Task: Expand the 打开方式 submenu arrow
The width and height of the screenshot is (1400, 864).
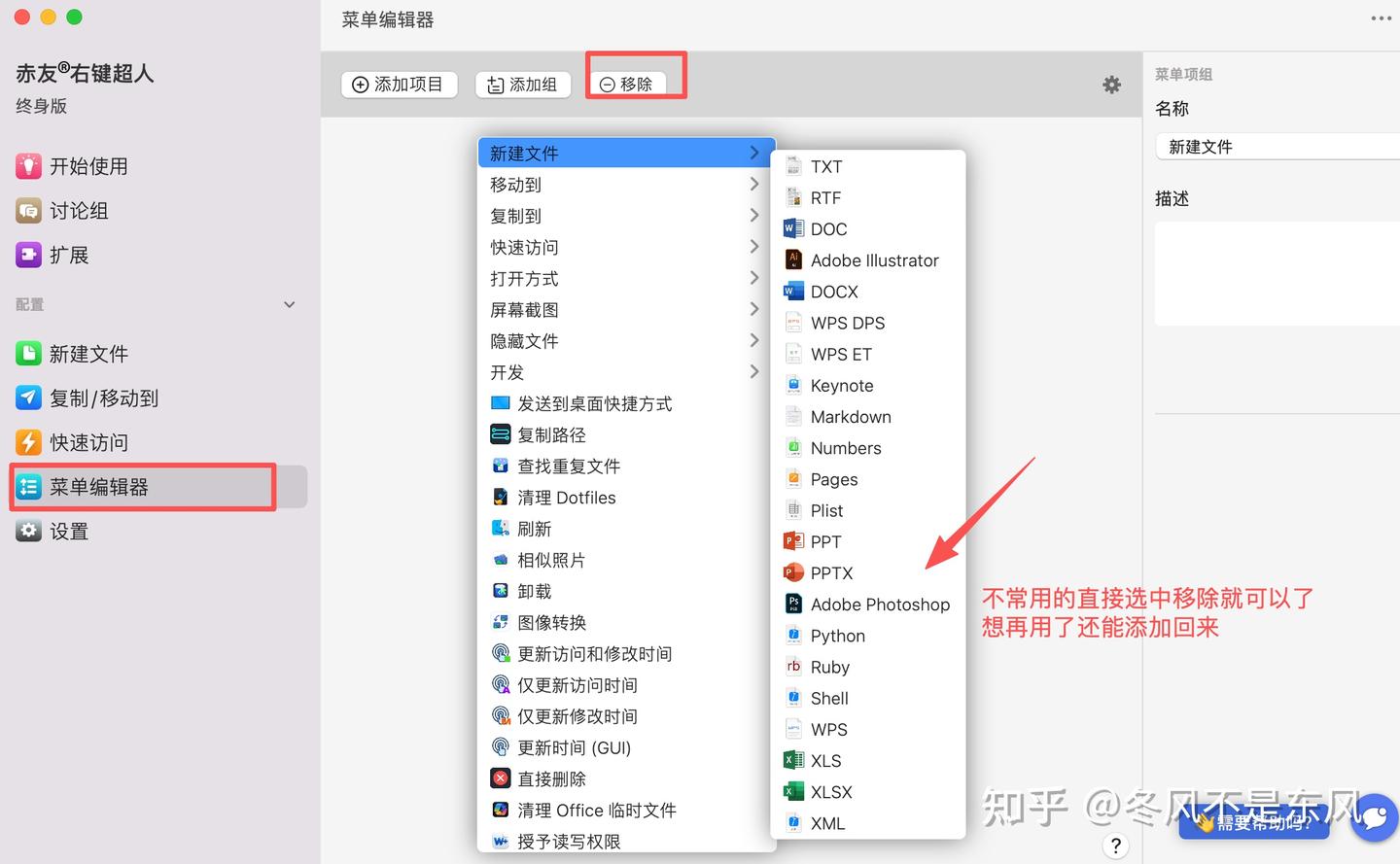Action: point(754,278)
